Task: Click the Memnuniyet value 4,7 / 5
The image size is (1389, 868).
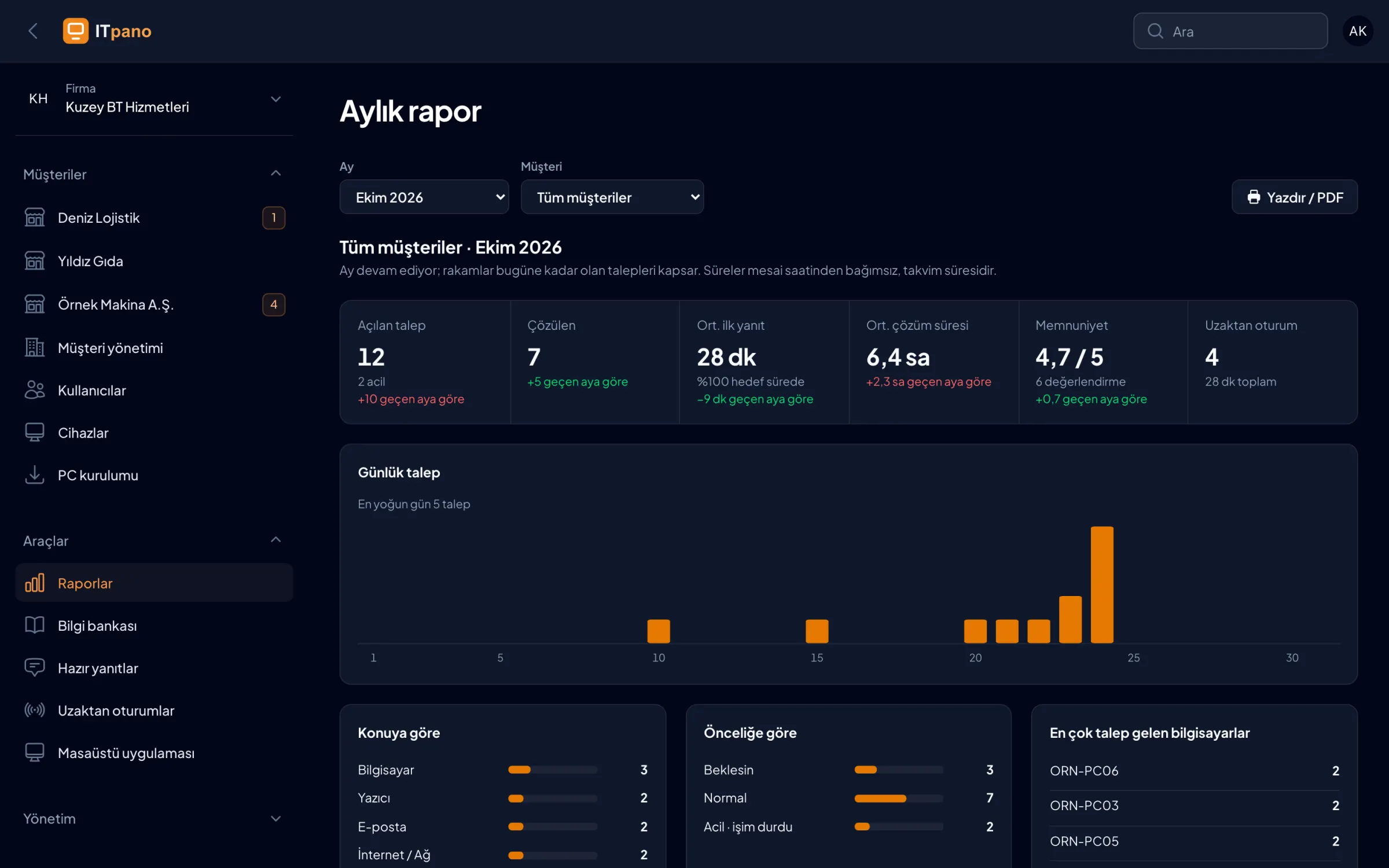Action: coord(1070,357)
